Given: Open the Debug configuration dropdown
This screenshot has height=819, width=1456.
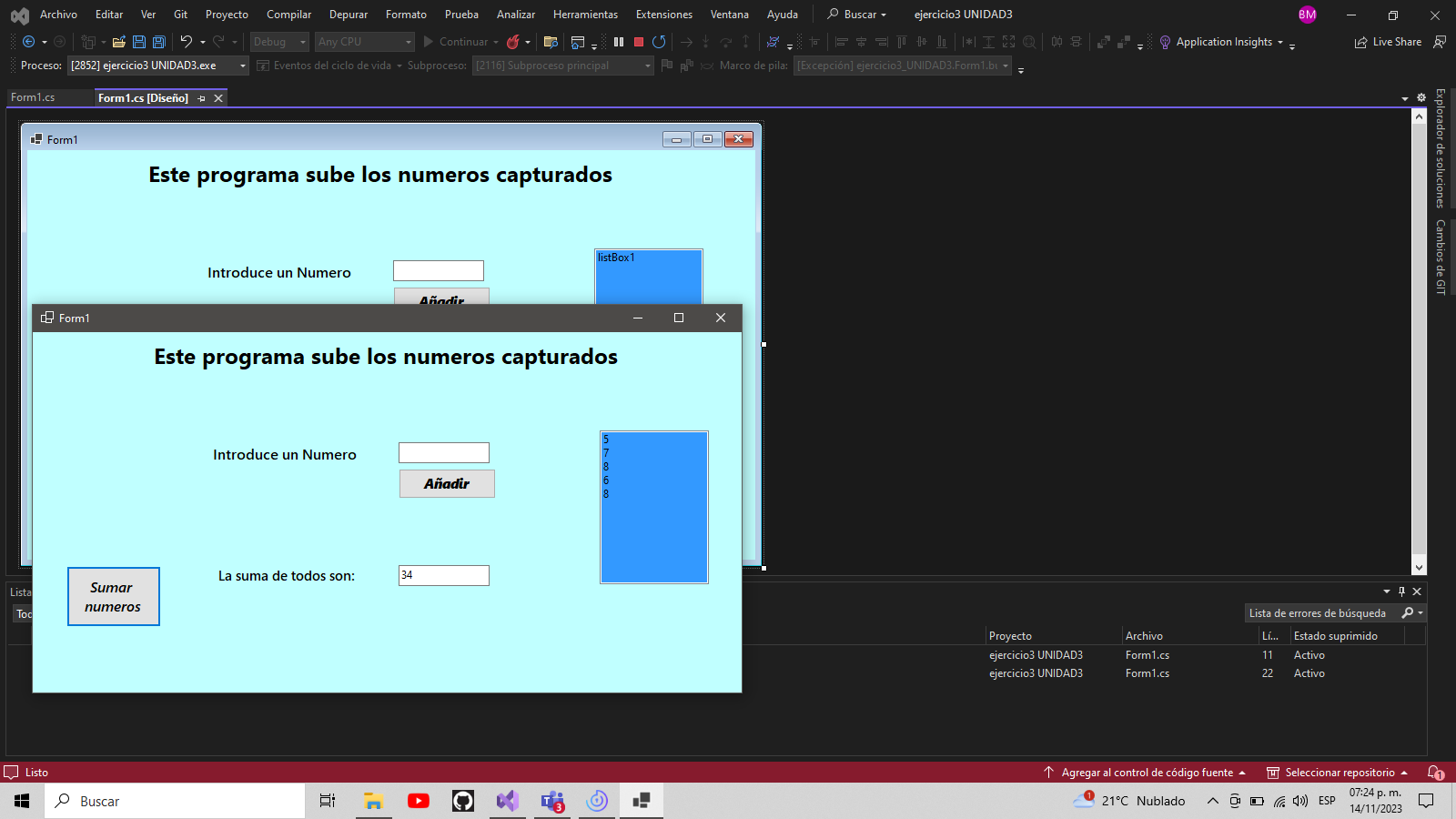Looking at the screenshot, I should click(278, 41).
